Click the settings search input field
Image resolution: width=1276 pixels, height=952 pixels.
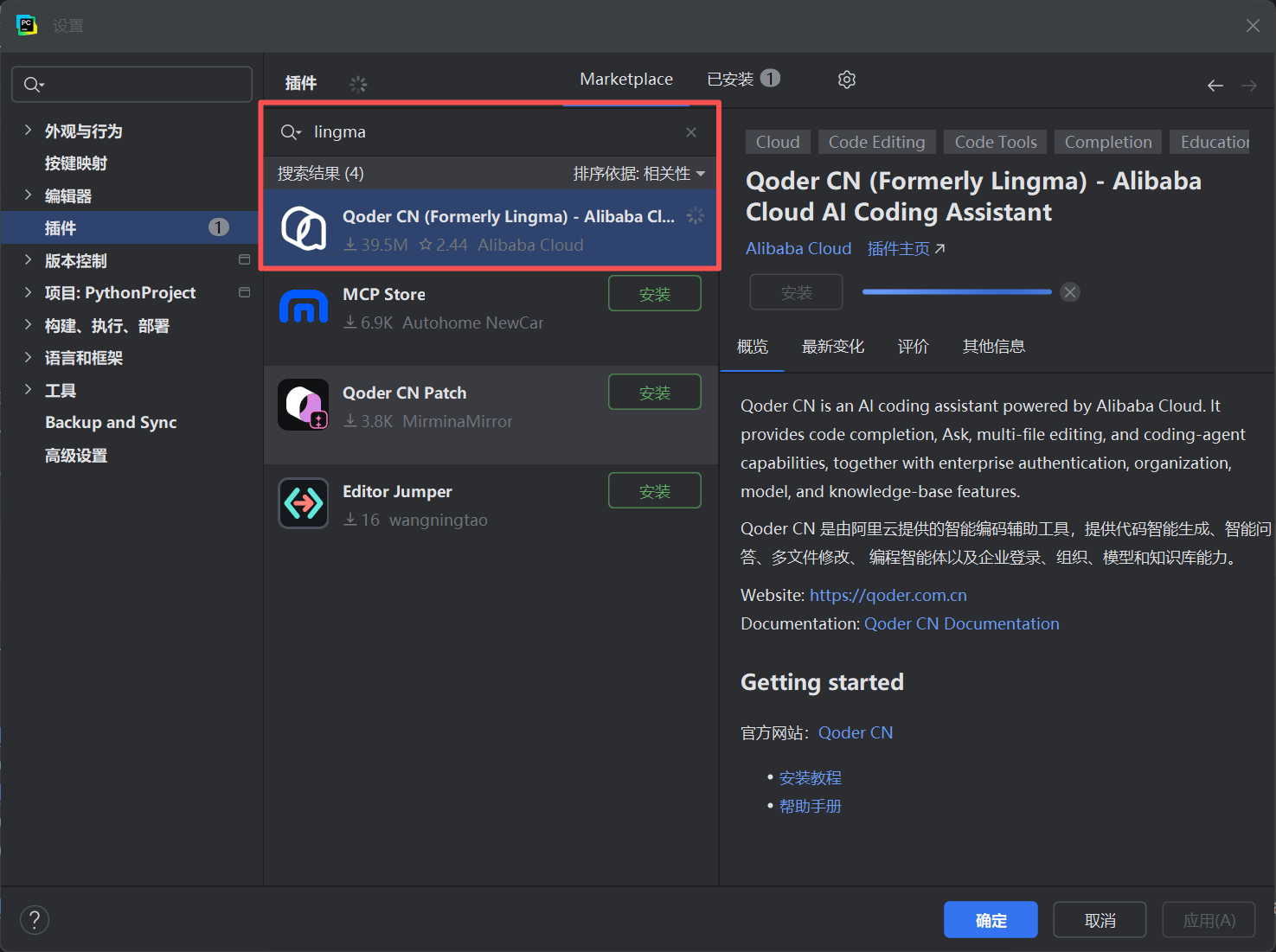tap(131, 85)
